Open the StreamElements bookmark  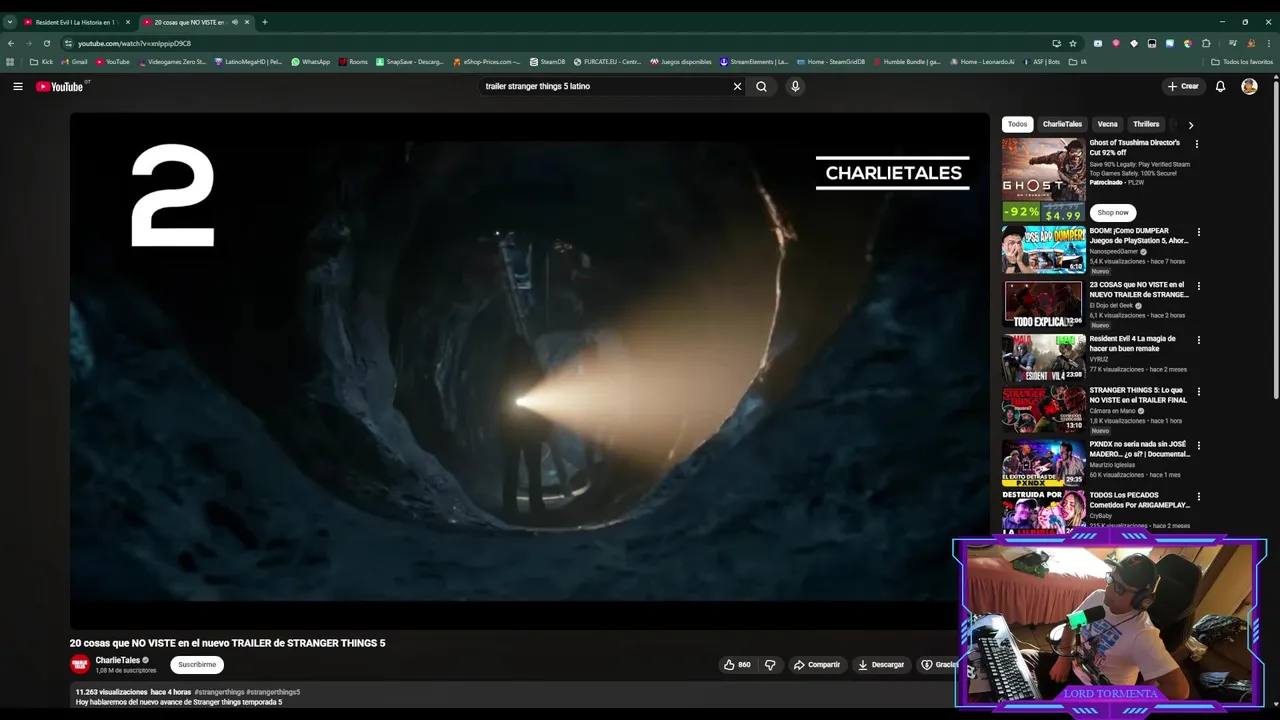click(754, 62)
